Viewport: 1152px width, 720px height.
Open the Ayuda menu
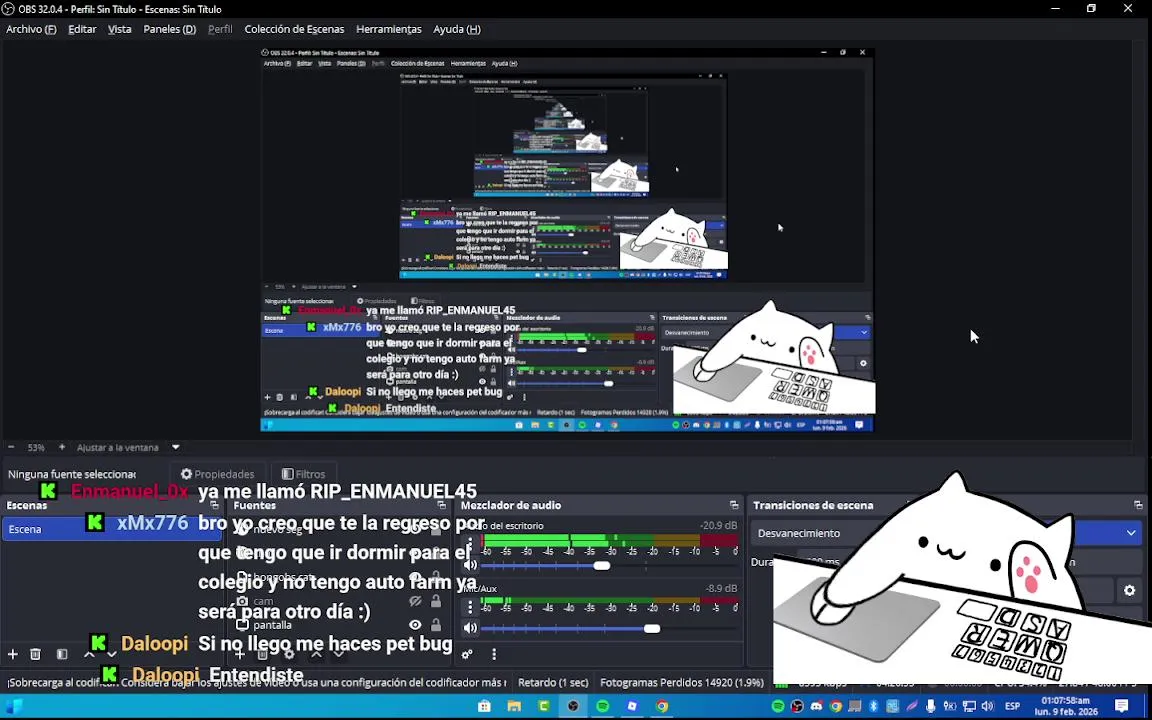(457, 29)
